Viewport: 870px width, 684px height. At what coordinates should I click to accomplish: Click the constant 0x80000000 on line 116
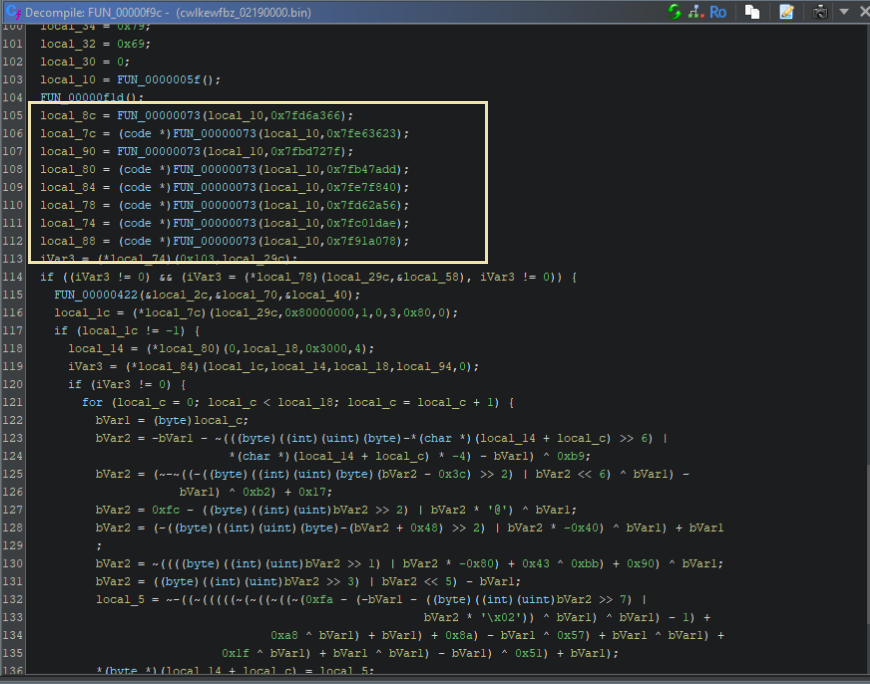pos(319,312)
